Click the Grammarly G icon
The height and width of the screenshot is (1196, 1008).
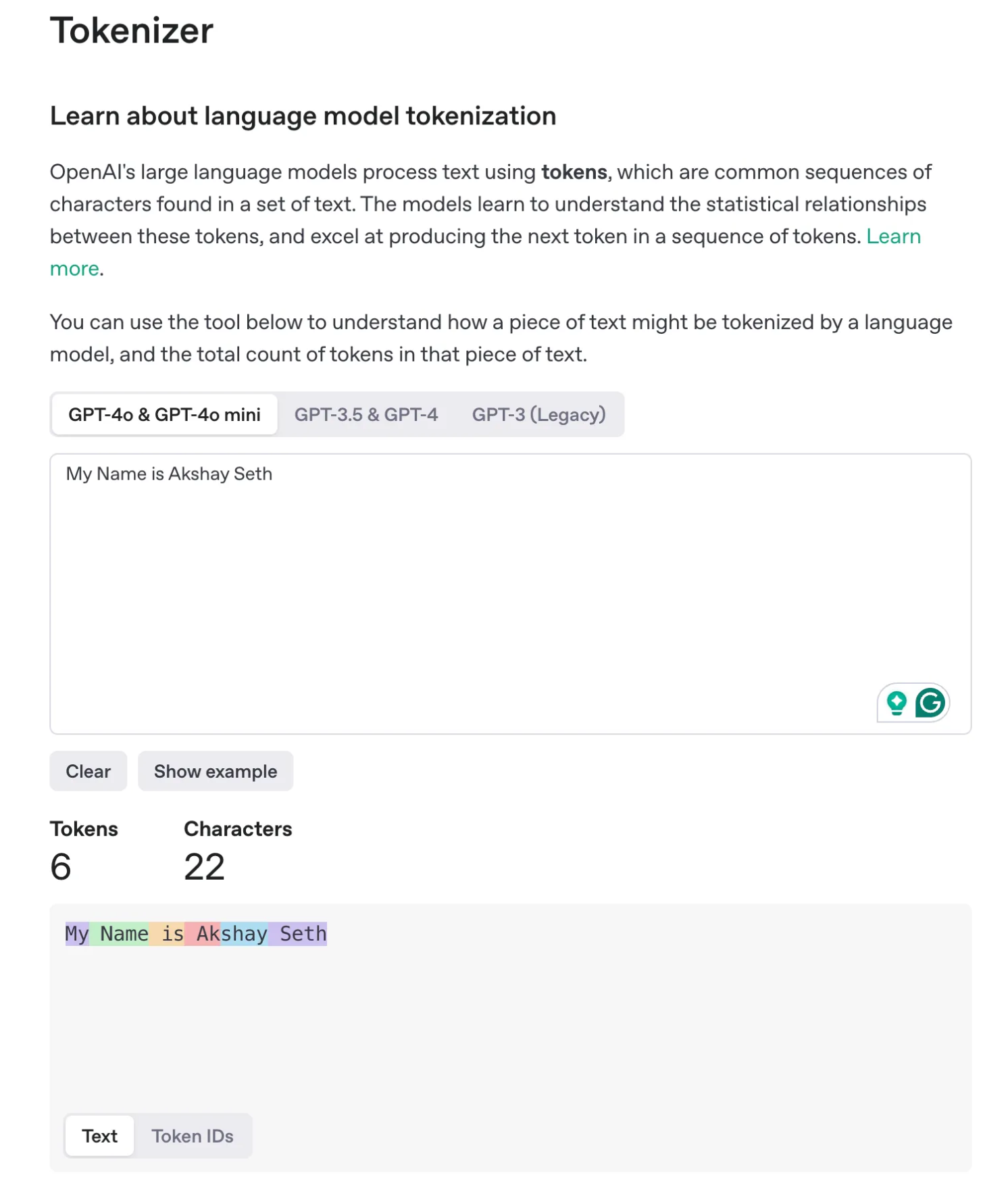(x=930, y=703)
